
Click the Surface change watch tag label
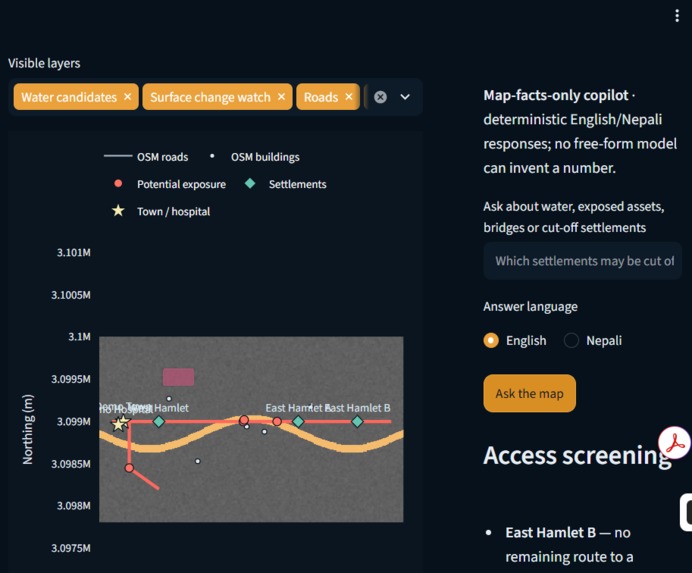coord(210,97)
